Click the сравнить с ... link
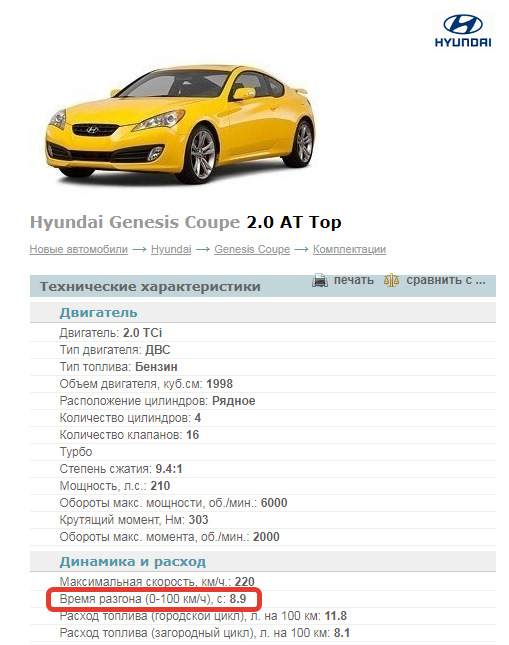This screenshot has width=509, height=645. coord(446,280)
